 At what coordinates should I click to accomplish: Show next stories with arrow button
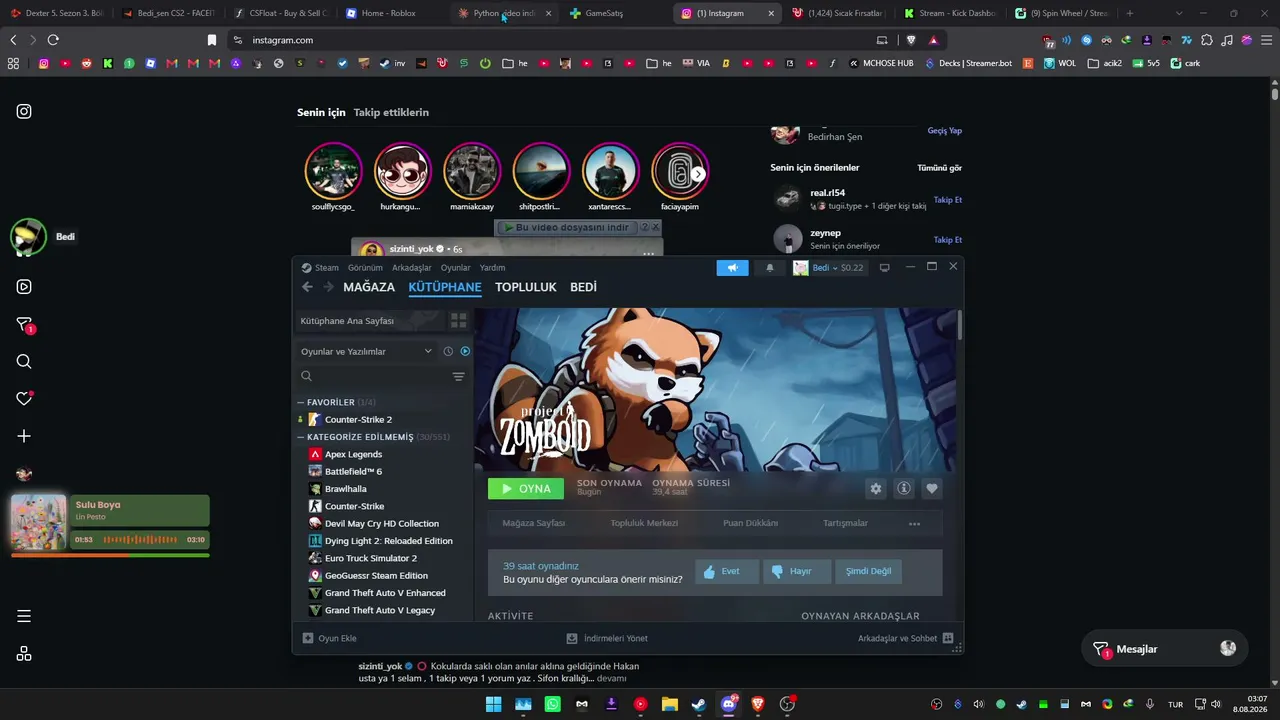pyautogui.click(x=698, y=174)
